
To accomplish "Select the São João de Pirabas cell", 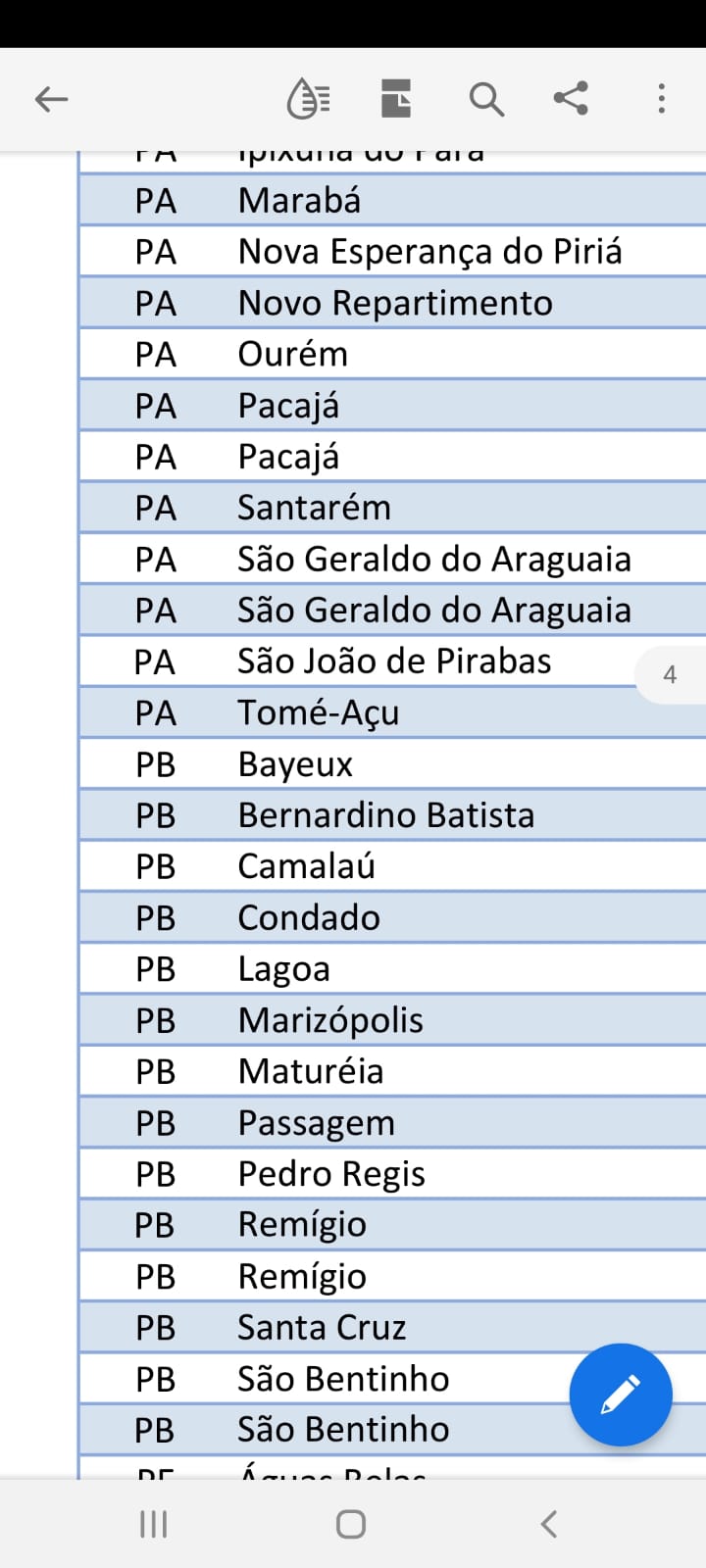I will tap(394, 661).
